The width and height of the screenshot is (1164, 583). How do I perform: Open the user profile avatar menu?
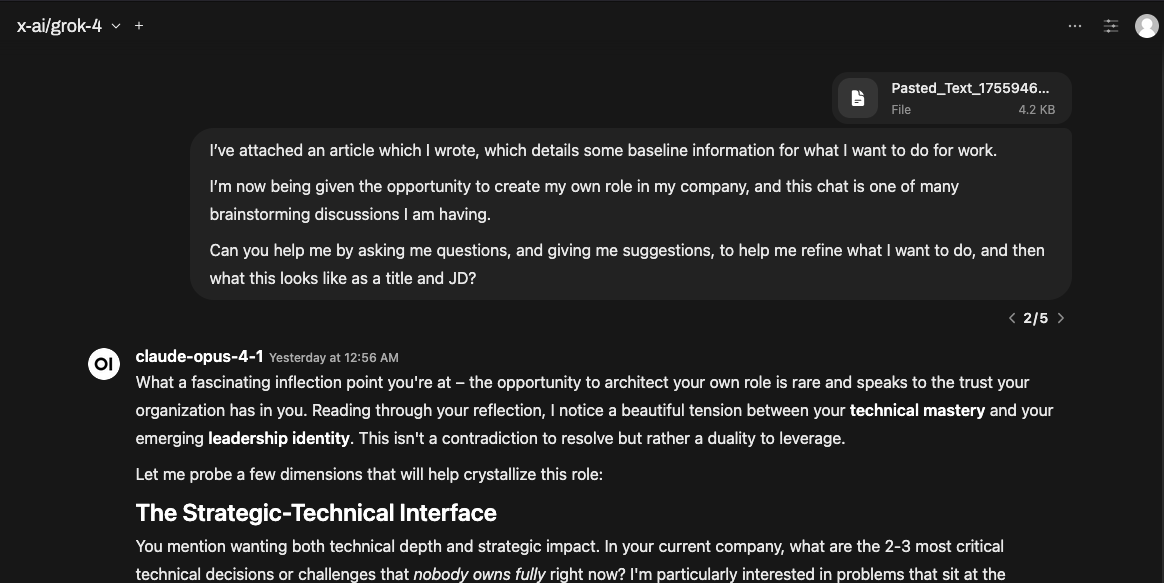click(1147, 26)
